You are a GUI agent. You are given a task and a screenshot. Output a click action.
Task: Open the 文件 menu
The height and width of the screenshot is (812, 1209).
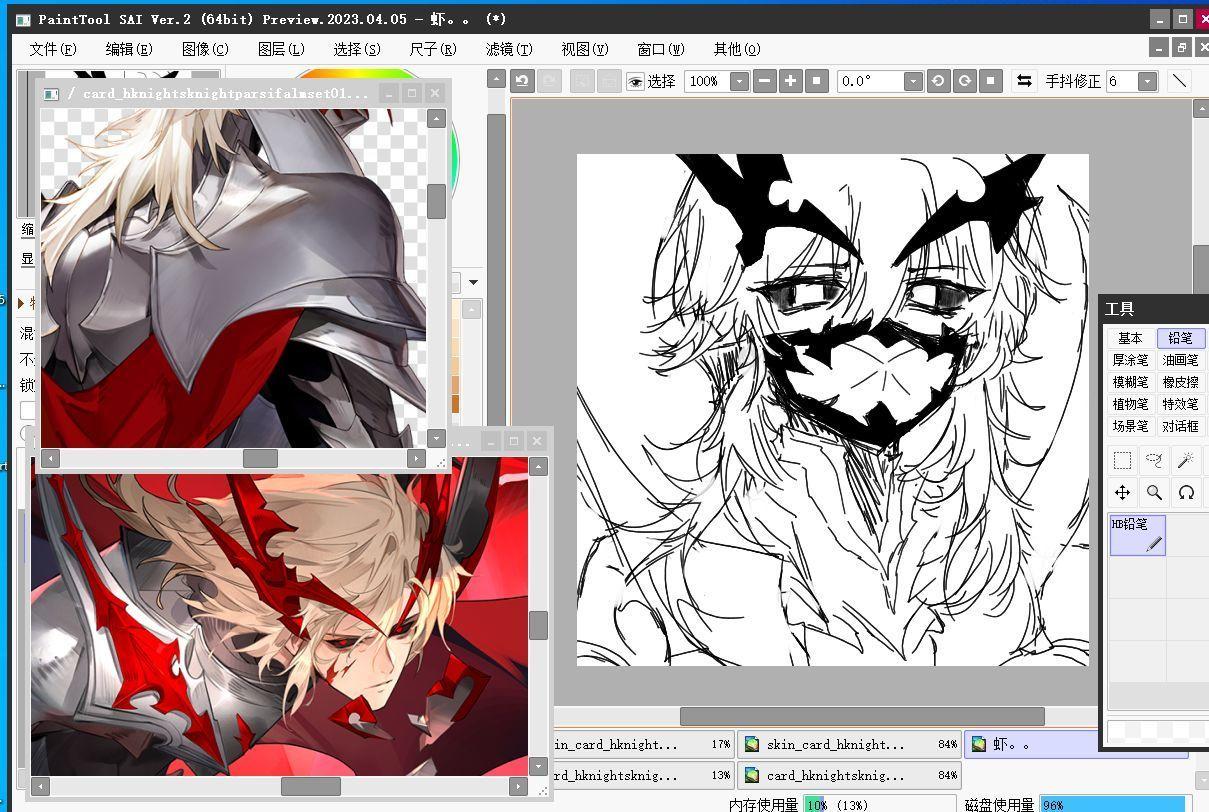coord(53,49)
